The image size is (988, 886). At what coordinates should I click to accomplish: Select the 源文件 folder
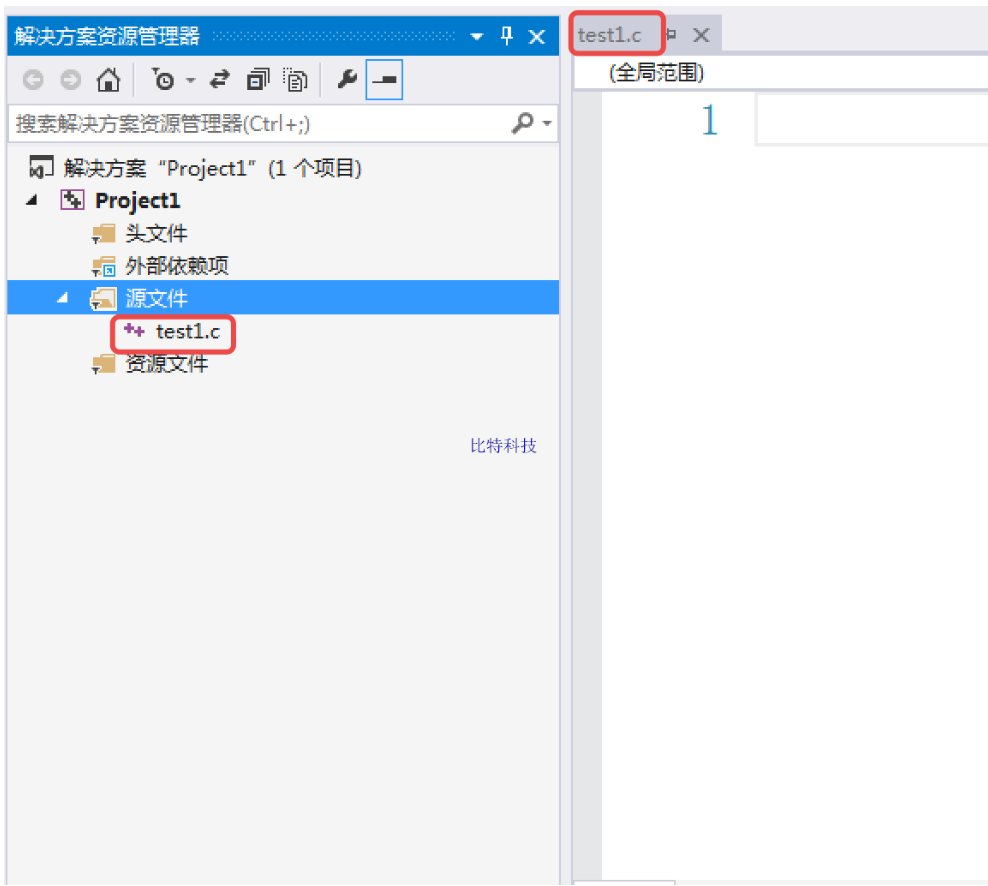coord(156,298)
